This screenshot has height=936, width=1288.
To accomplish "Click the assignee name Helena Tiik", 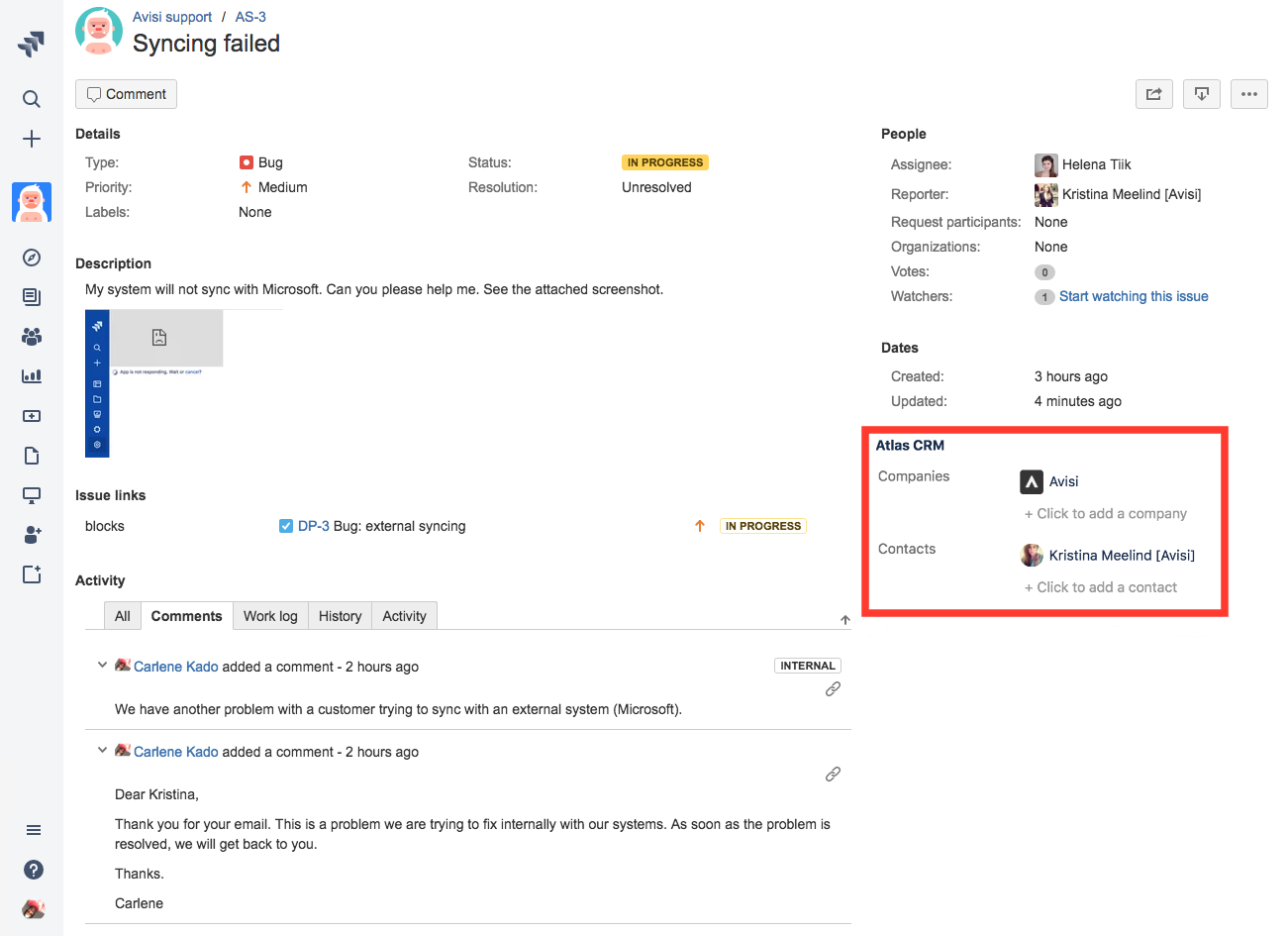I will (x=1097, y=164).
